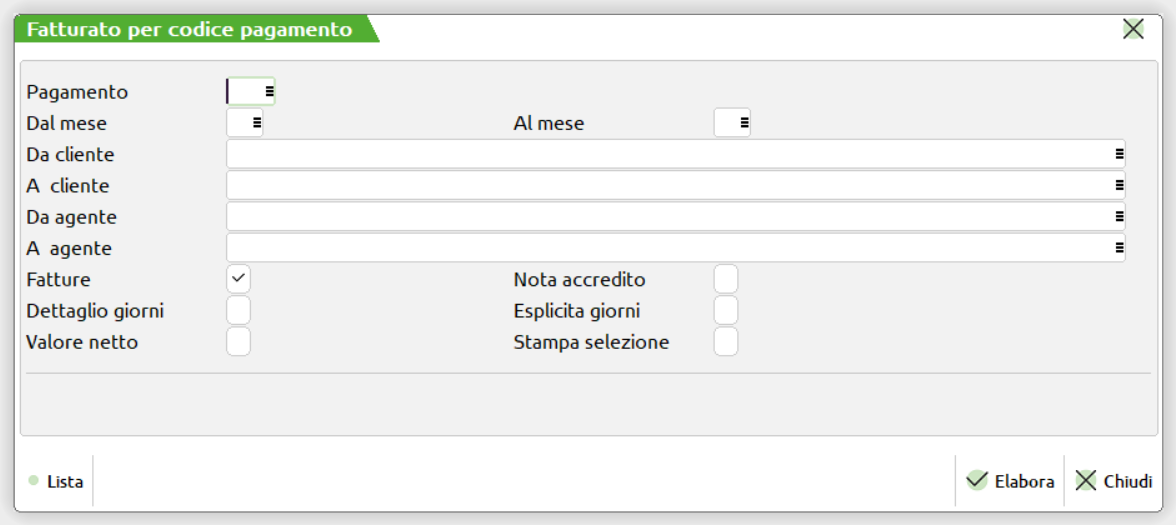The height and width of the screenshot is (525, 1176).
Task: Uncheck the Fatture checkbox
Action: (239, 279)
